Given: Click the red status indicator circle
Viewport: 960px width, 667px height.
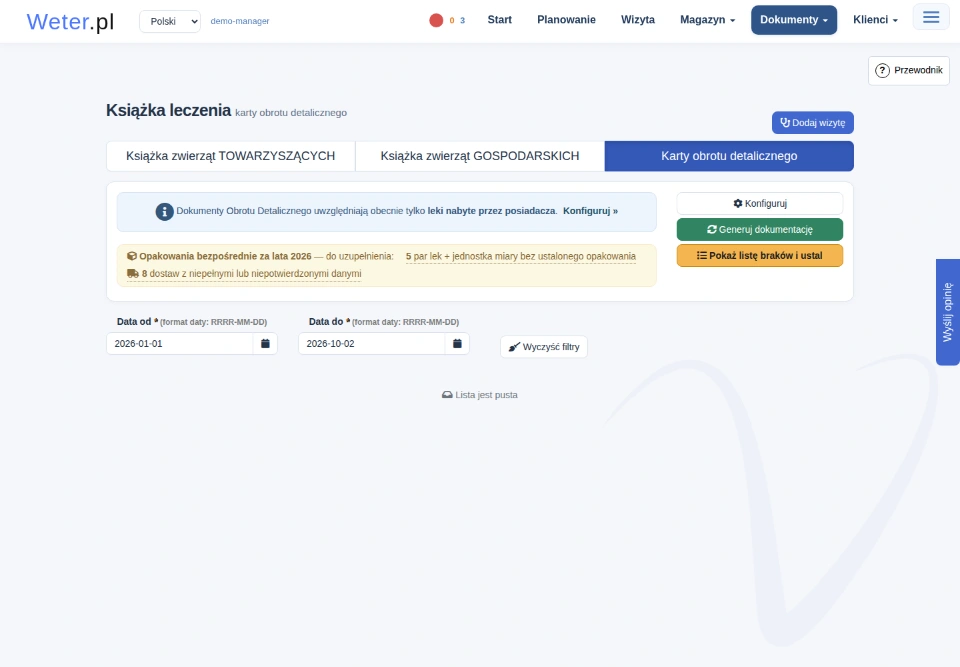Looking at the screenshot, I should click(436, 20).
